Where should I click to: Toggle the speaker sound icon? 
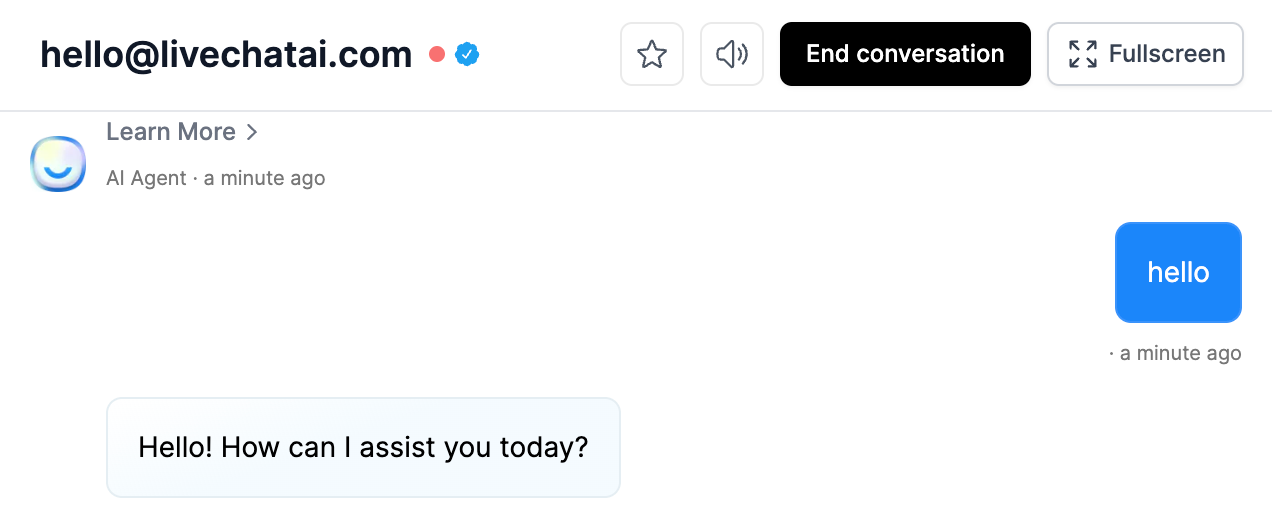pos(732,54)
